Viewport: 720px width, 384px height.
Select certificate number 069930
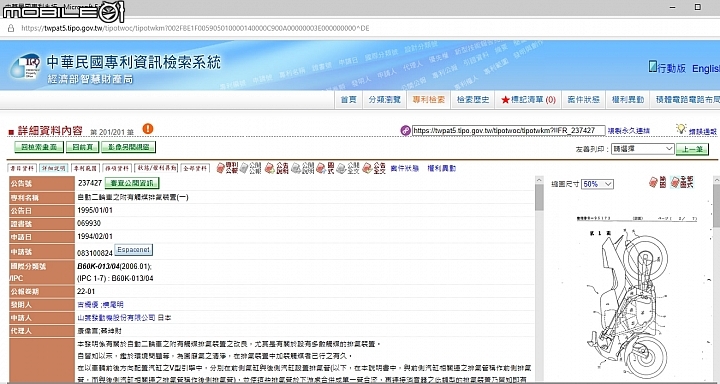(89, 223)
